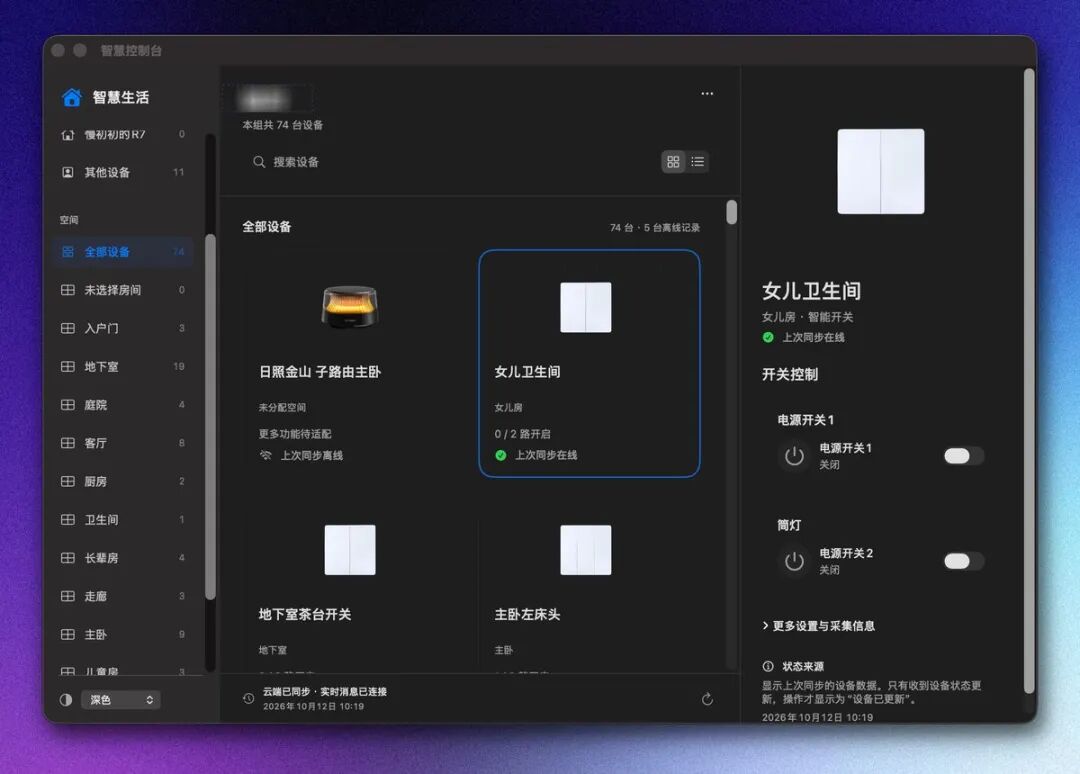
Task: Switch to grid view
Action: click(674, 162)
